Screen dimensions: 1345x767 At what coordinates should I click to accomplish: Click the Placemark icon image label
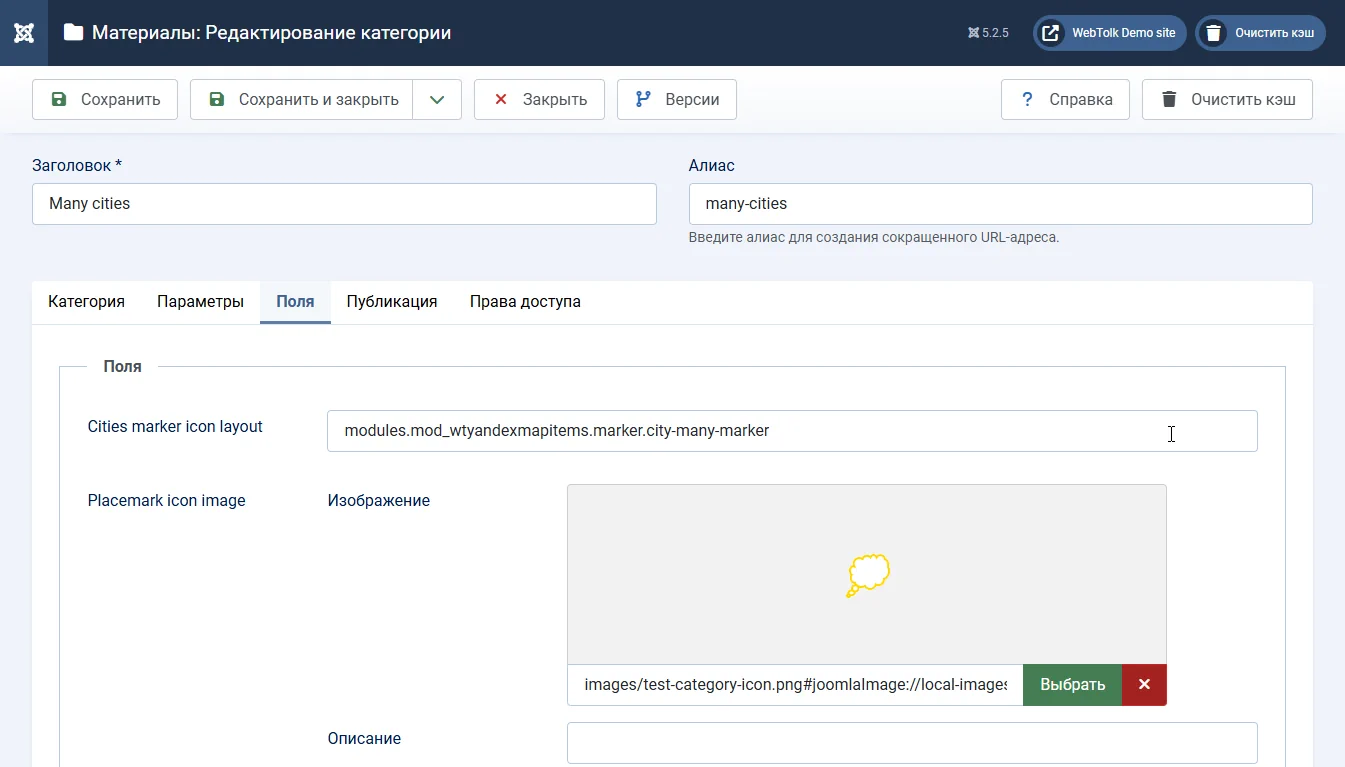tap(167, 501)
